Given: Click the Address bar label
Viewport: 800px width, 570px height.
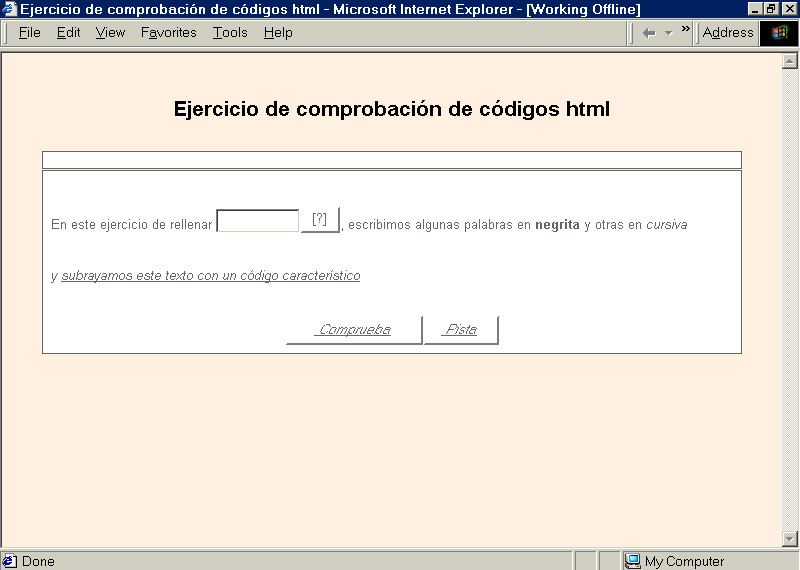Looking at the screenshot, I should pos(728,33).
